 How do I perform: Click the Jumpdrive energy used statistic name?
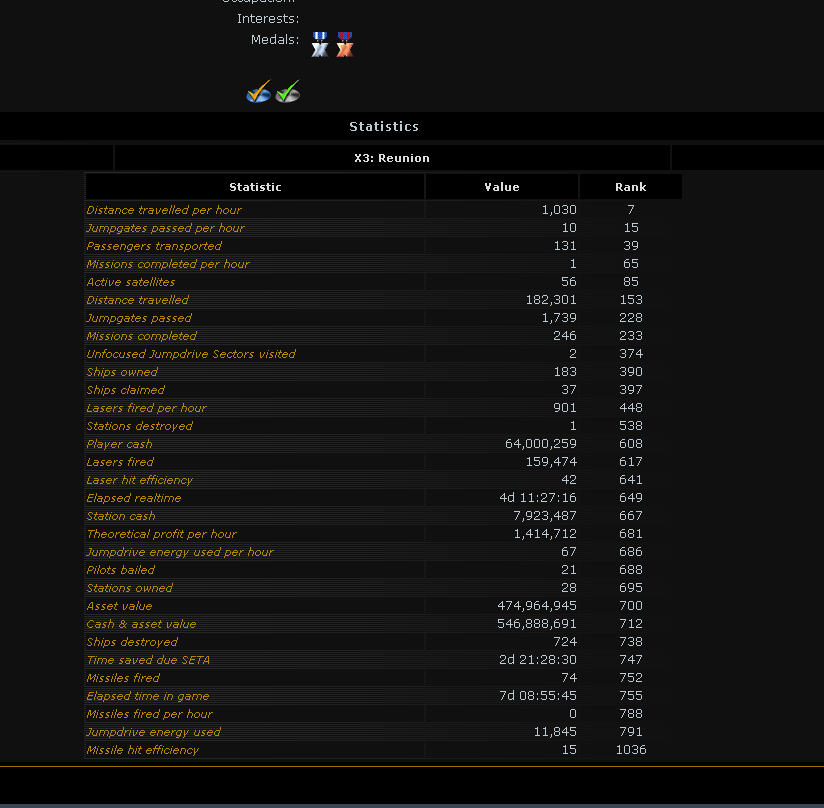[154, 732]
